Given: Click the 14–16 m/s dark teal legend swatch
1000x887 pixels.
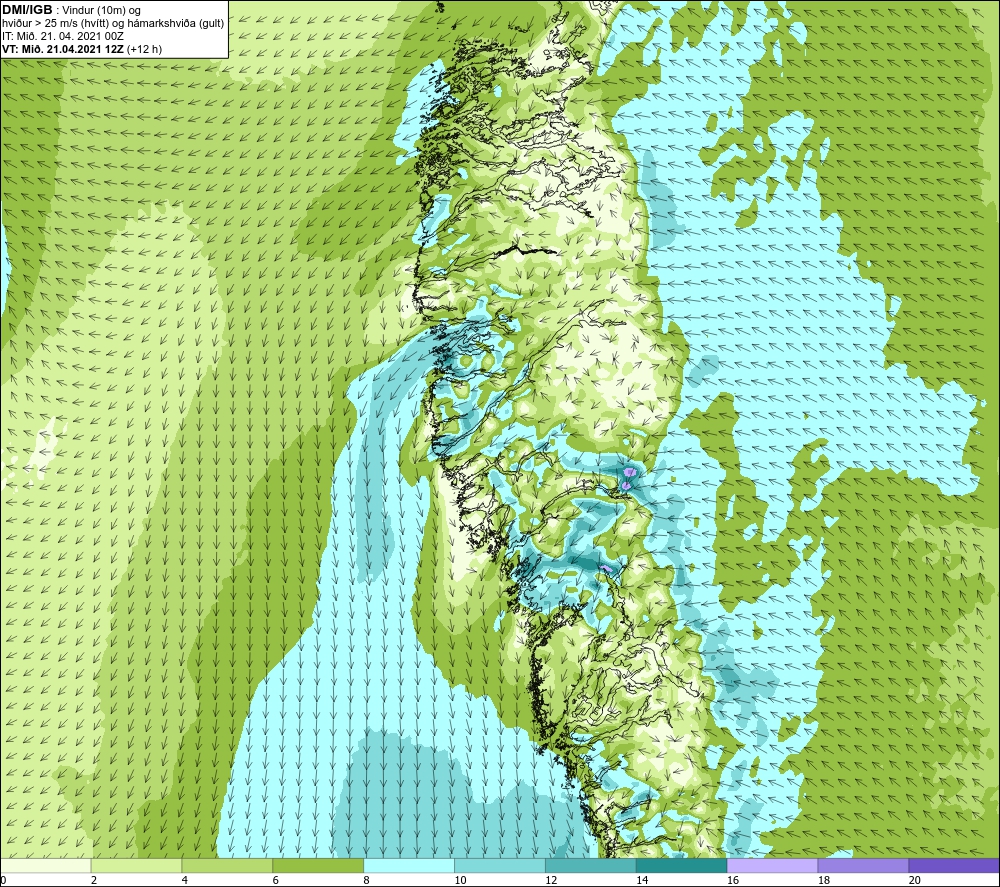Looking at the screenshot, I should (681, 865).
